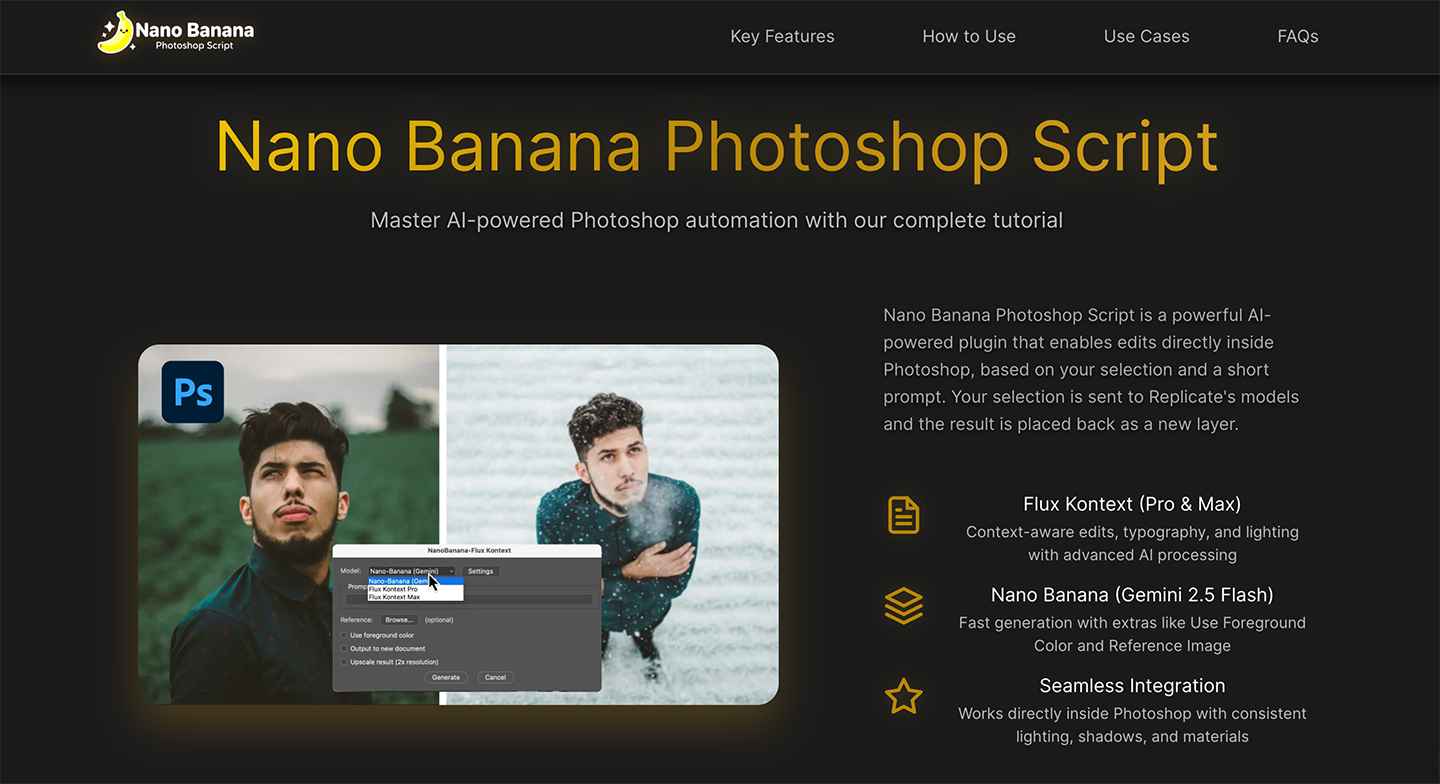Screen dimensions: 1440x784
Task: Toggle the Output to new document checkbox
Action: [344, 649]
